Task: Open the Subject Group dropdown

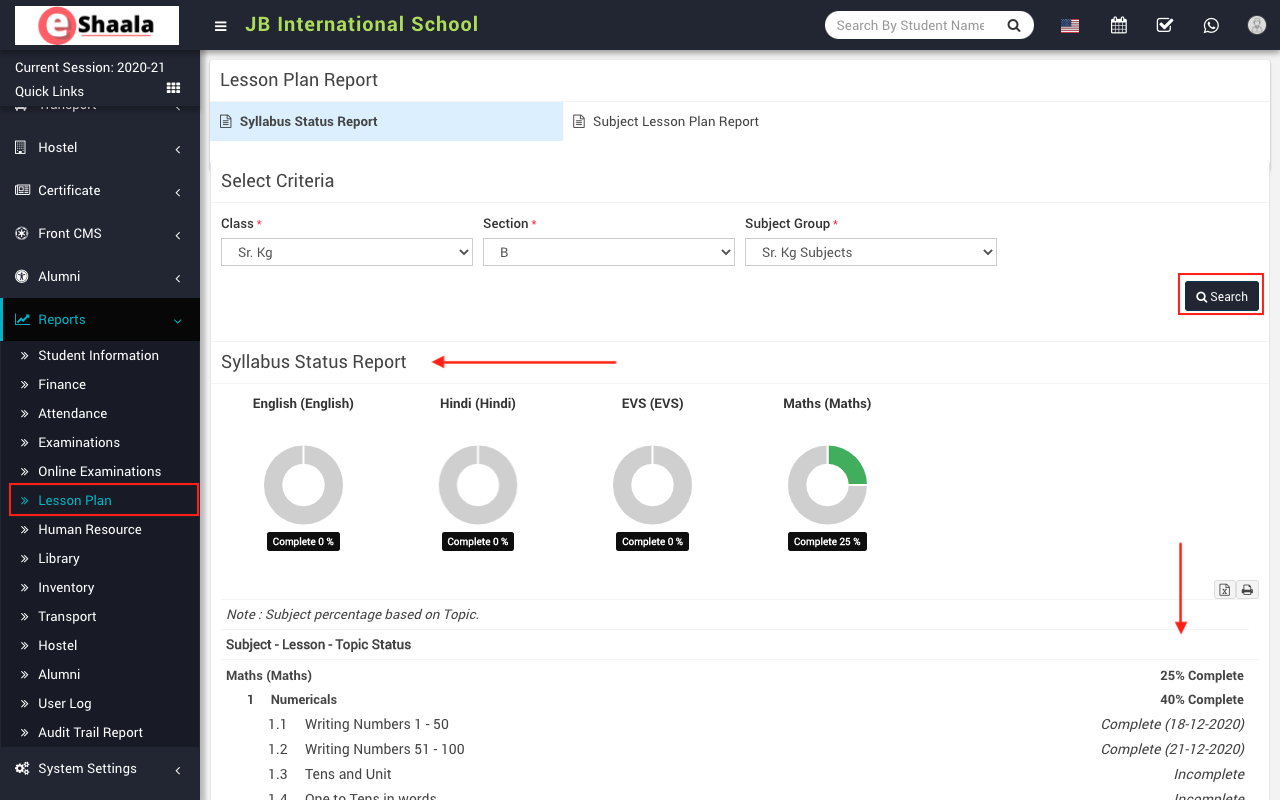Action: pyautogui.click(x=870, y=253)
